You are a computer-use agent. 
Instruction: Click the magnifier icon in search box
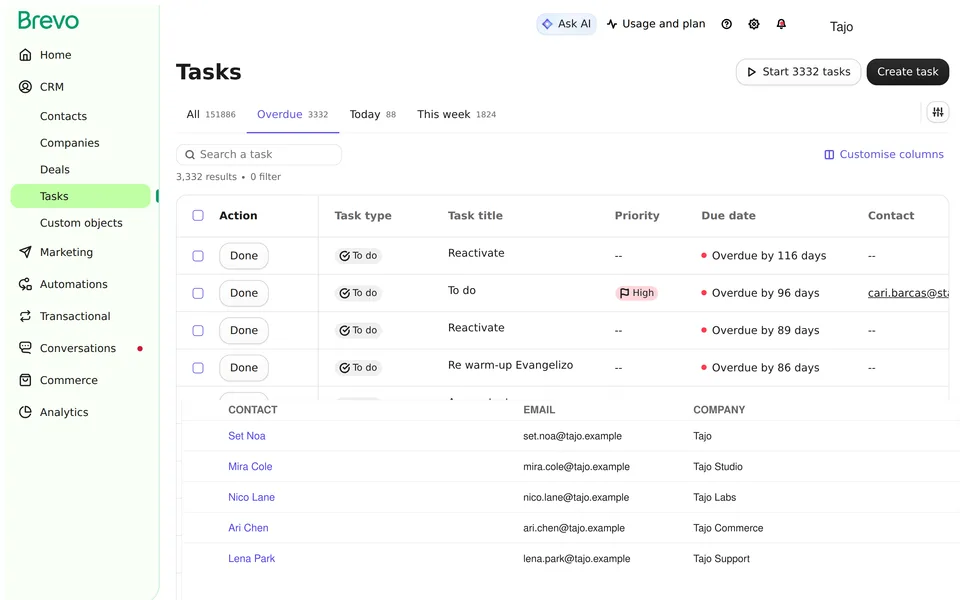[x=190, y=155]
